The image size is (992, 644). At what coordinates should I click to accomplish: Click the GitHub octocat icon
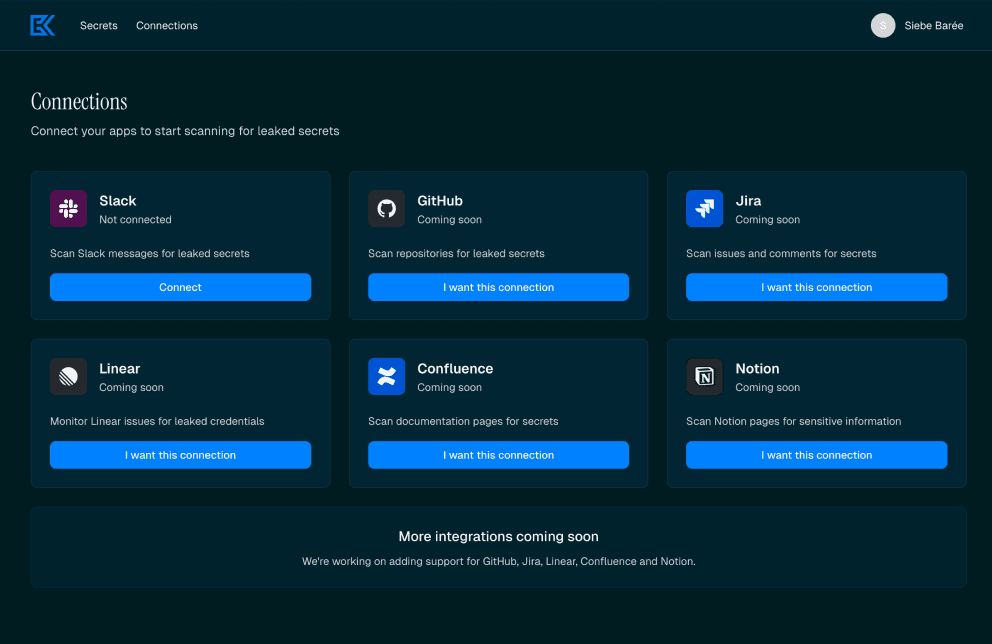386,209
